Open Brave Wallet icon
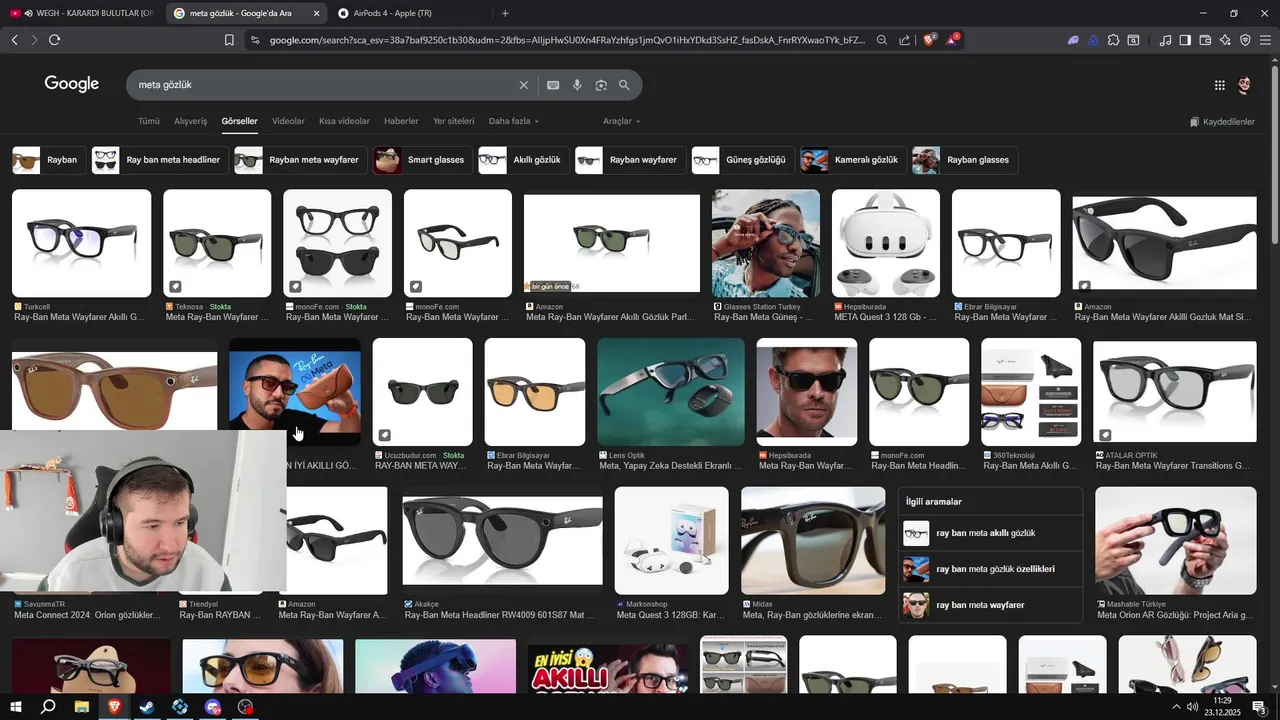The image size is (1280, 720). [1205, 40]
